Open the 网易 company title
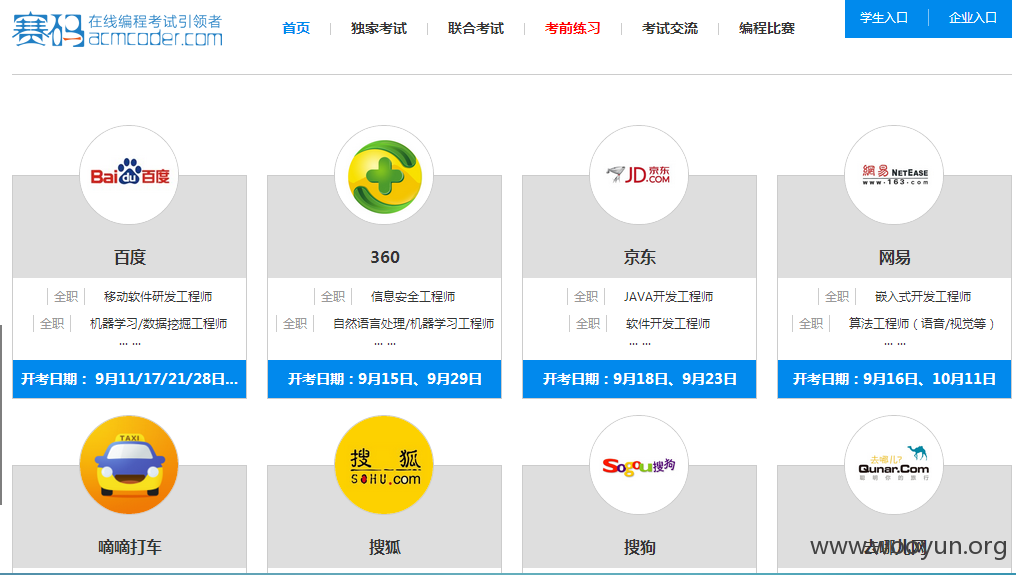Viewport: 1016px width, 575px height. click(895, 257)
